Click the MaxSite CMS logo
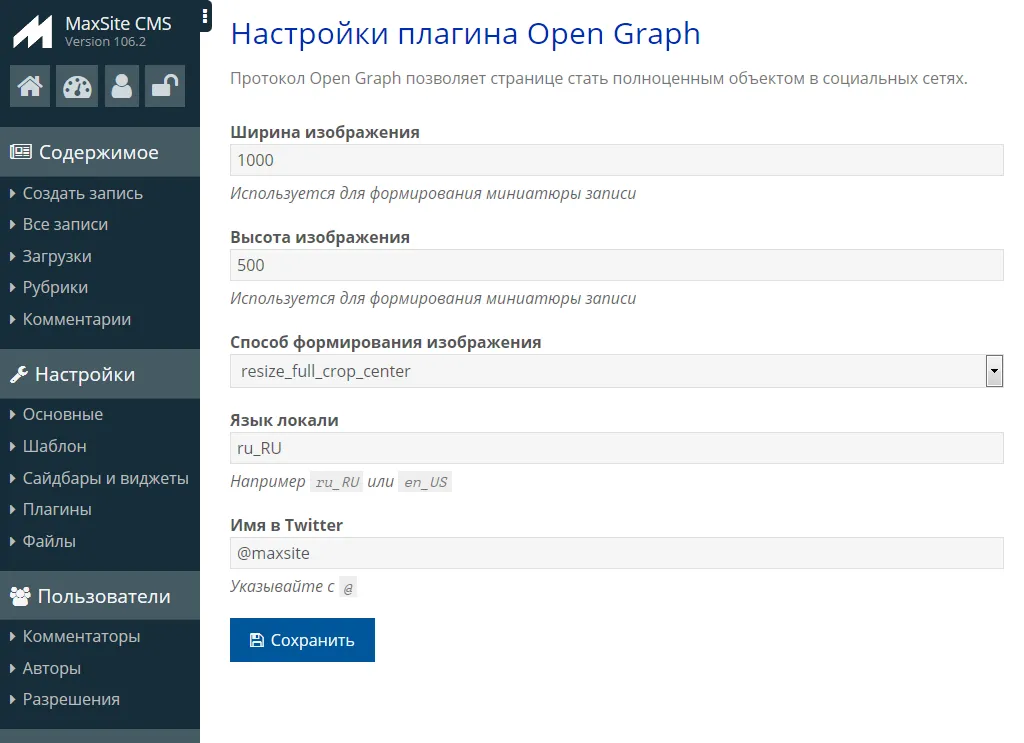This screenshot has height=743, width=1024. coord(32,31)
